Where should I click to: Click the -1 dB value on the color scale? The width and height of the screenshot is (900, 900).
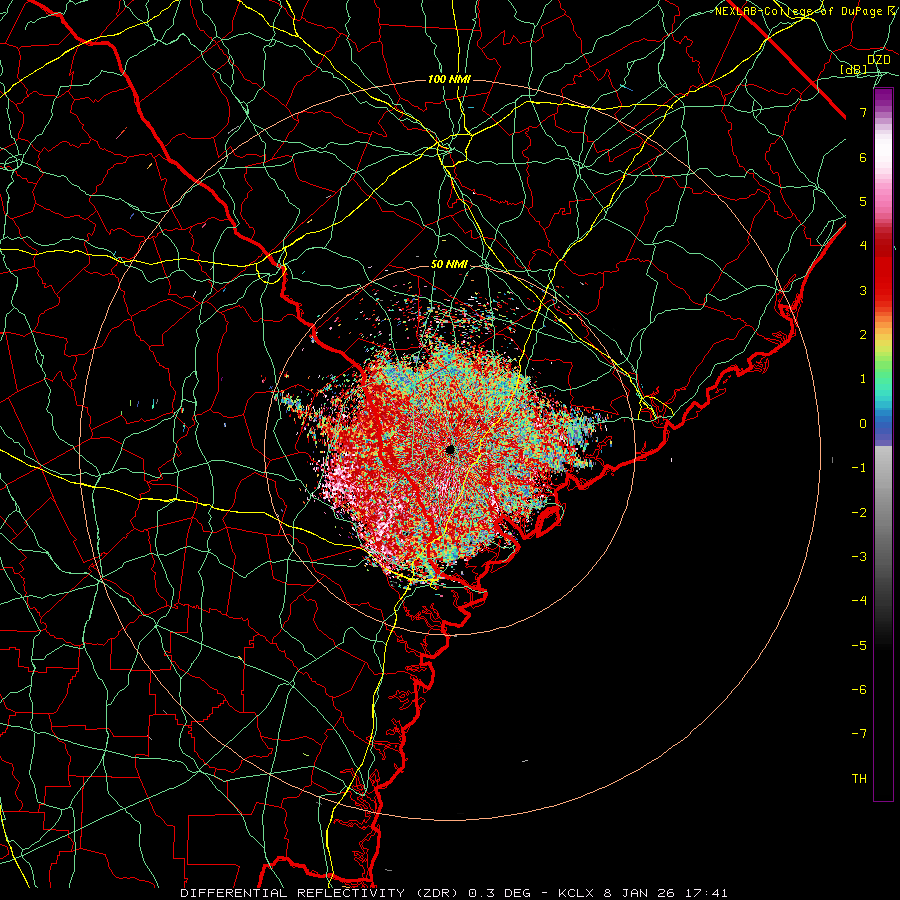point(859,468)
